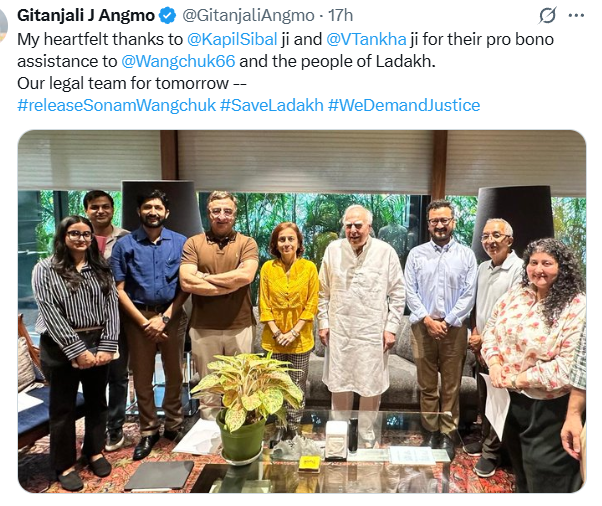The image size is (602, 506).
Task: Click the blue verified badge
Action: [167, 16]
